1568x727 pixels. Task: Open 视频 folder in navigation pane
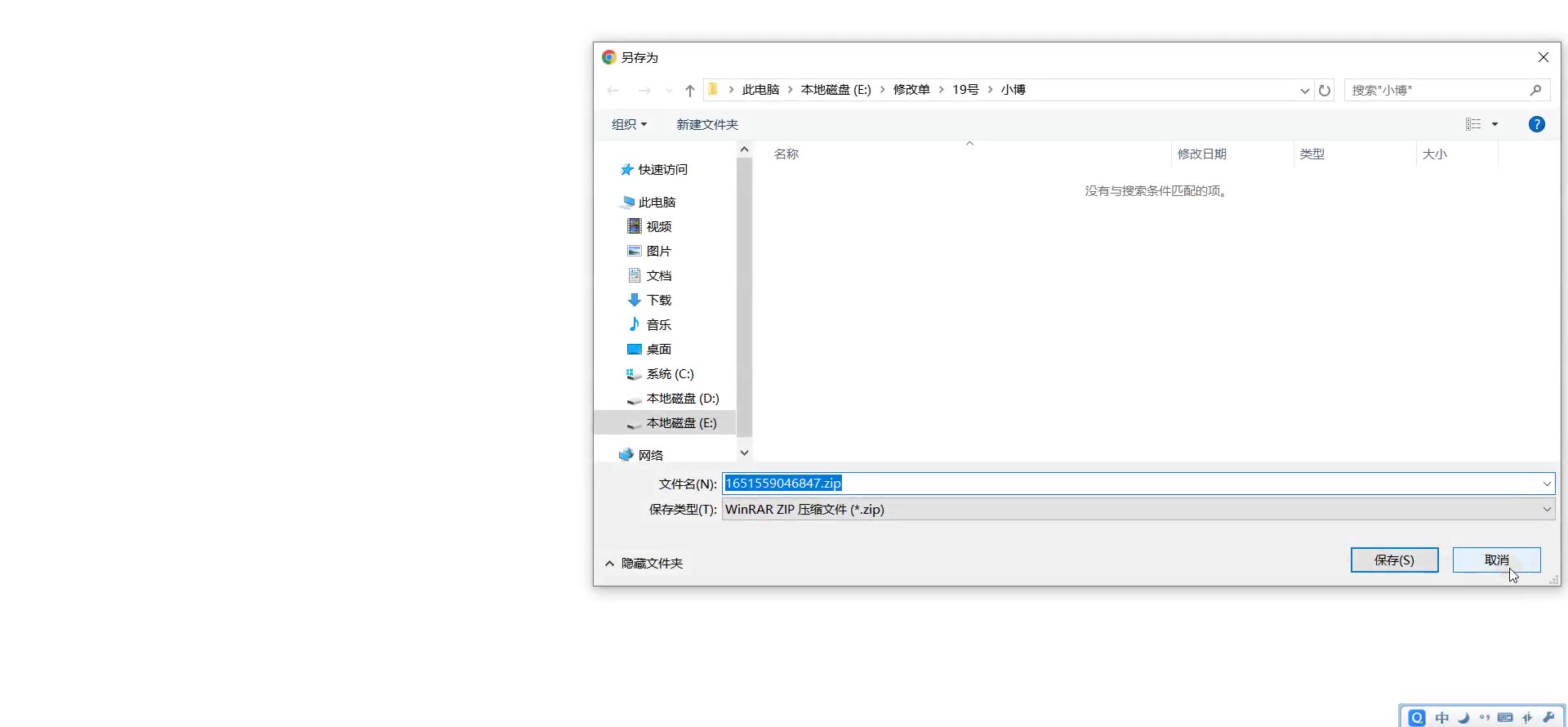649,226
